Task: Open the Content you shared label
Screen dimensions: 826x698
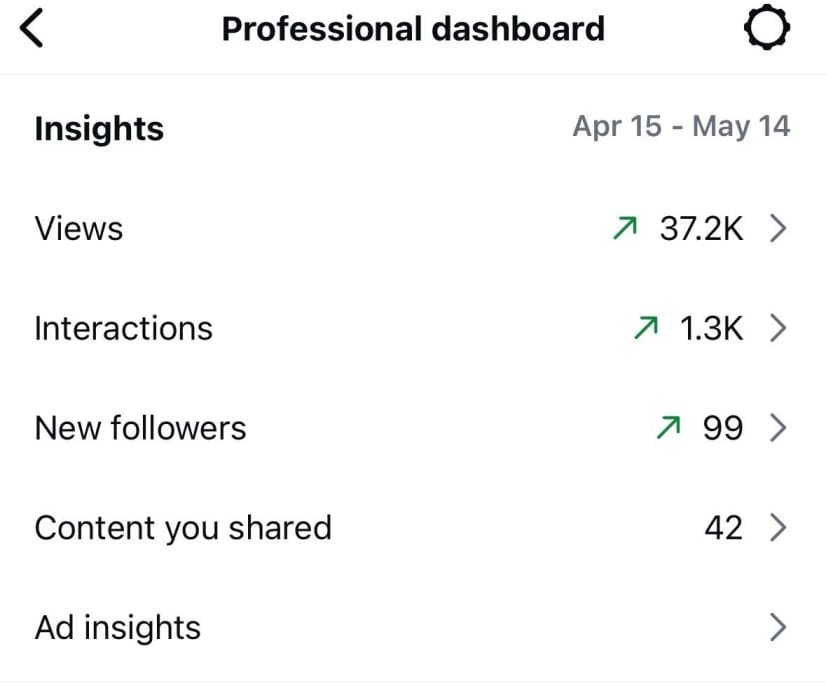Action: click(183, 528)
